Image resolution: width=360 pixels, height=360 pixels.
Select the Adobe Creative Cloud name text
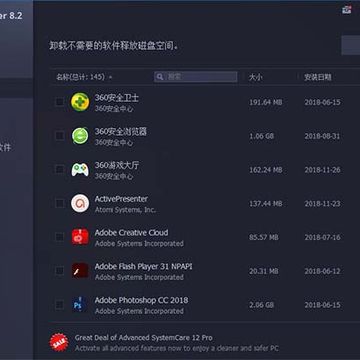click(x=131, y=233)
